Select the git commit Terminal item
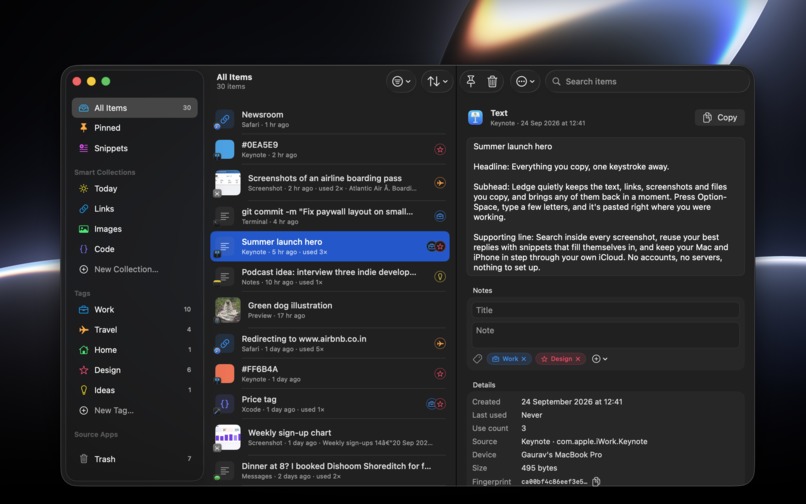This screenshot has height=504, width=806. (x=330, y=216)
